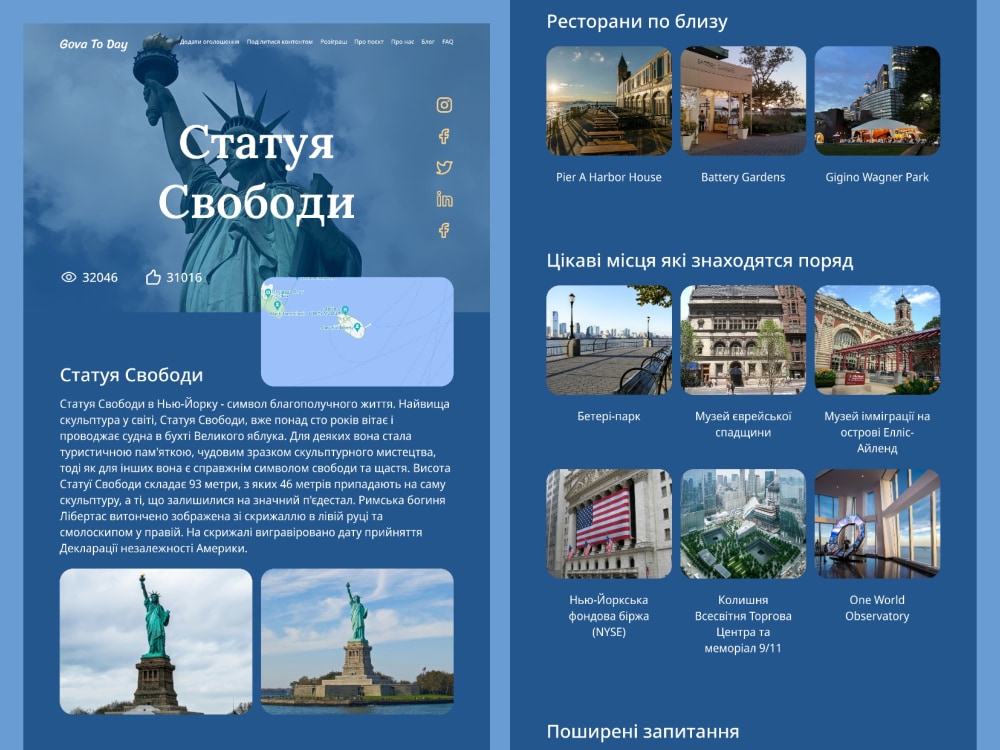Image resolution: width=1000 pixels, height=750 pixels.
Task: Open the Бетері-парк promenade photo
Action: tap(609, 340)
